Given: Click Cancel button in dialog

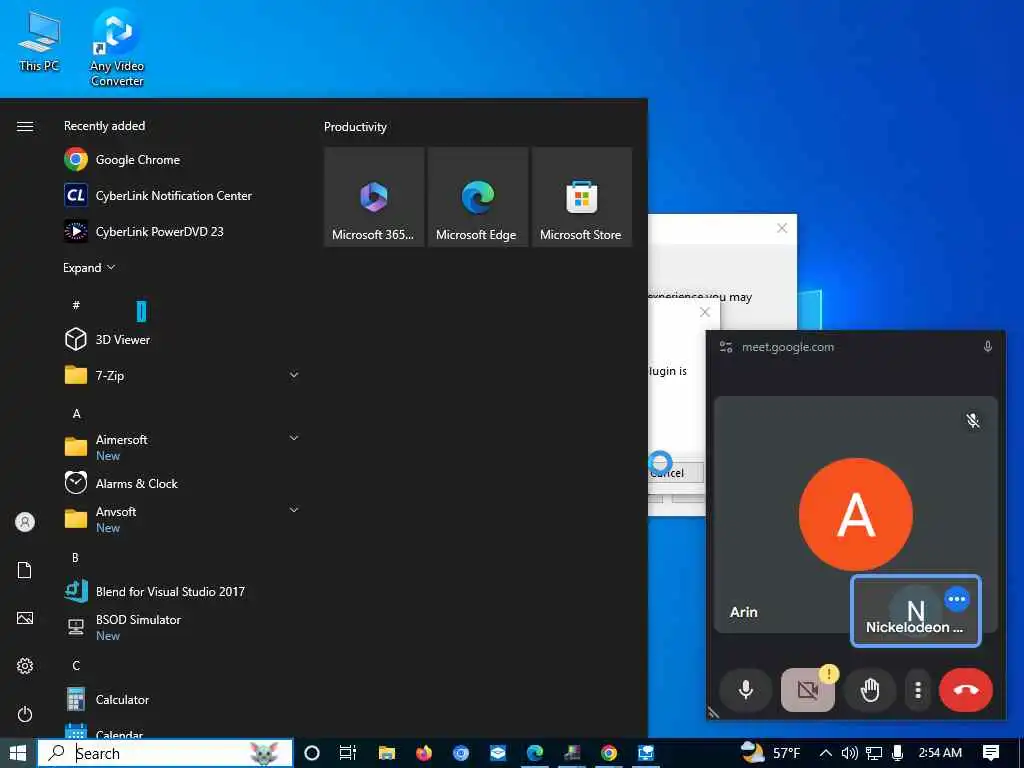Looking at the screenshot, I should point(675,473).
